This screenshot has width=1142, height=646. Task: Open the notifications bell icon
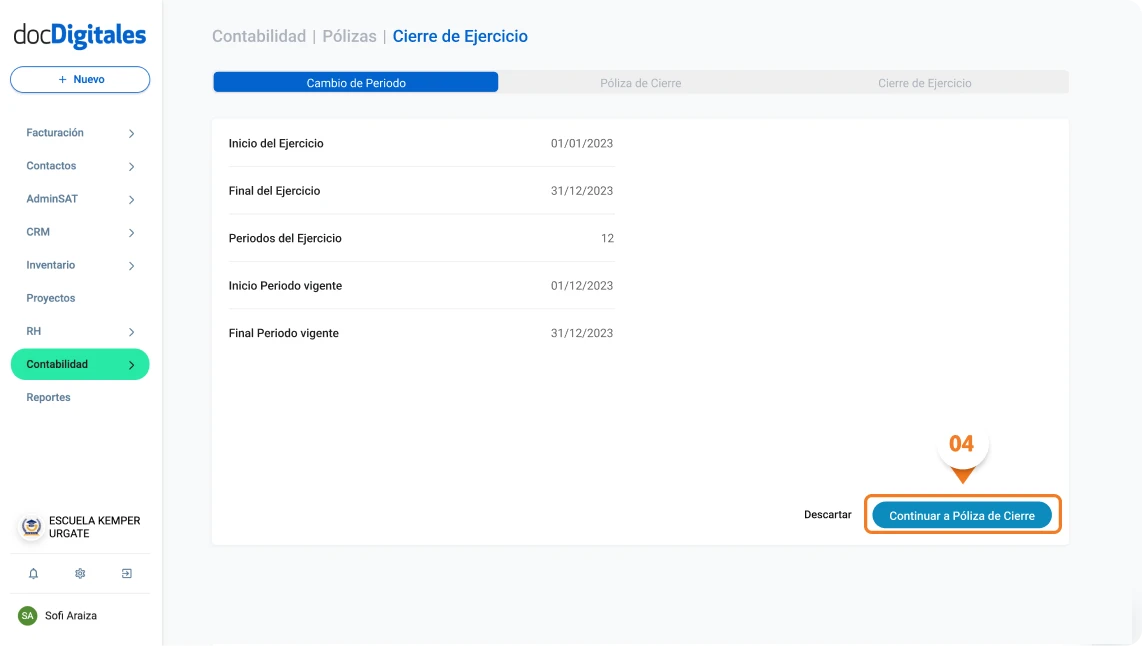pos(33,573)
